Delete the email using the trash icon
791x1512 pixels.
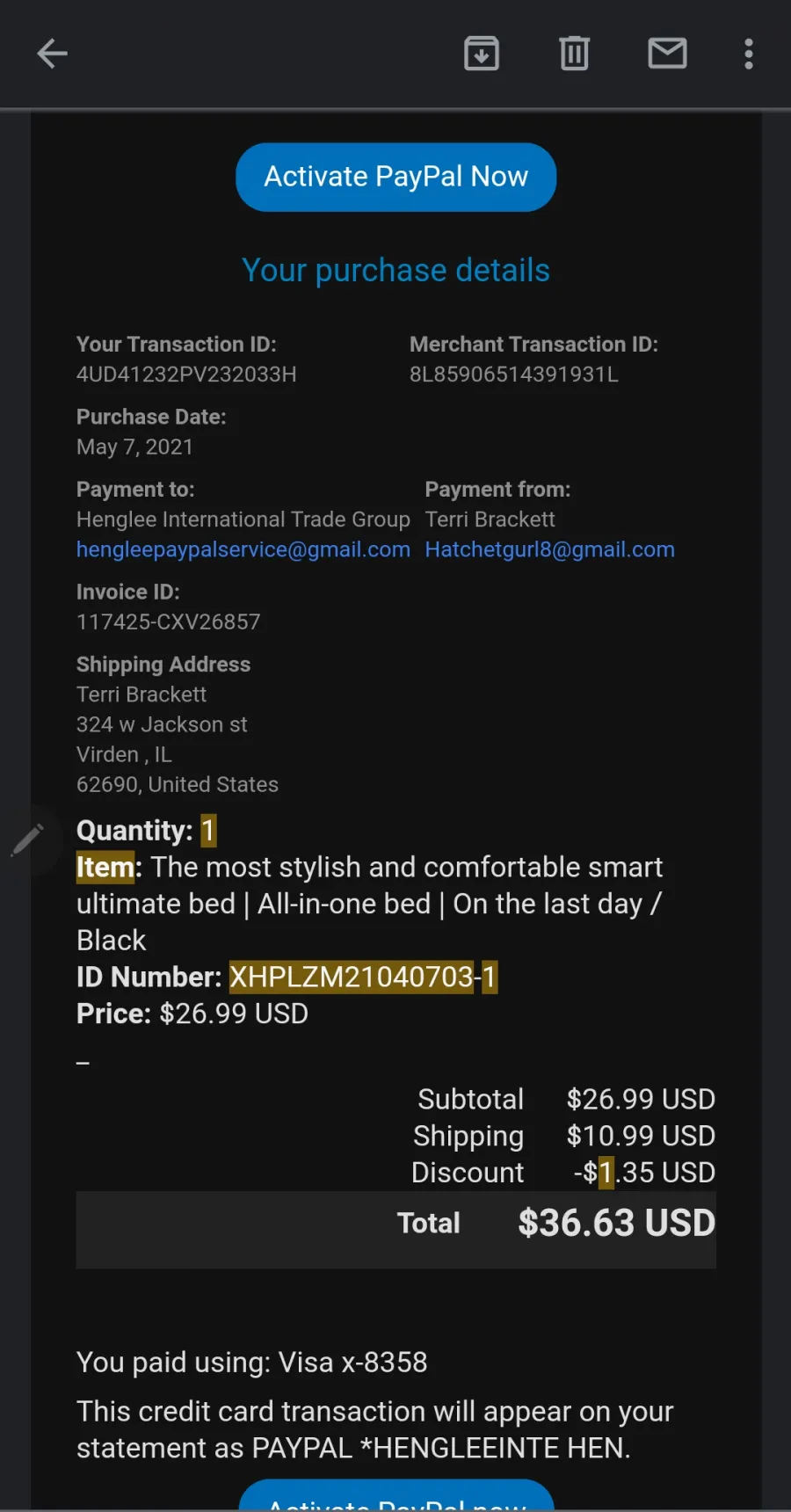coord(575,54)
